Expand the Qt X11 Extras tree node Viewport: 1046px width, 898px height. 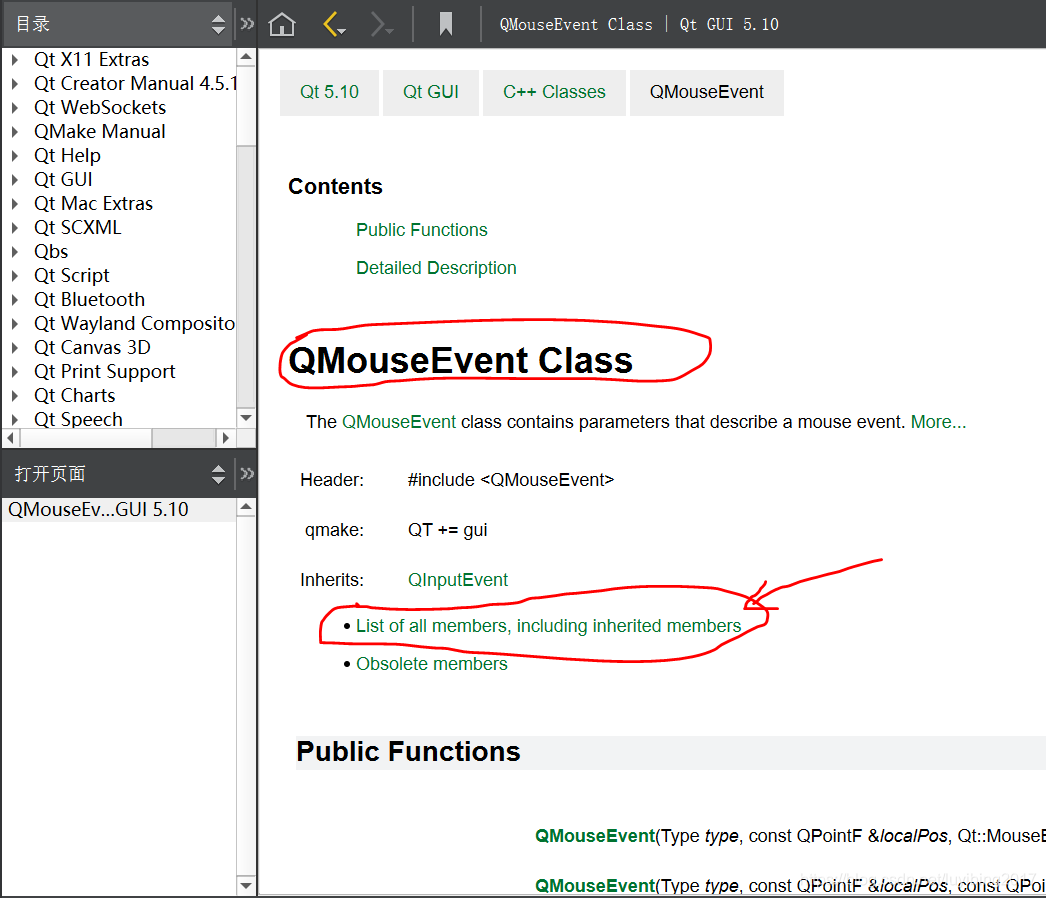15,60
